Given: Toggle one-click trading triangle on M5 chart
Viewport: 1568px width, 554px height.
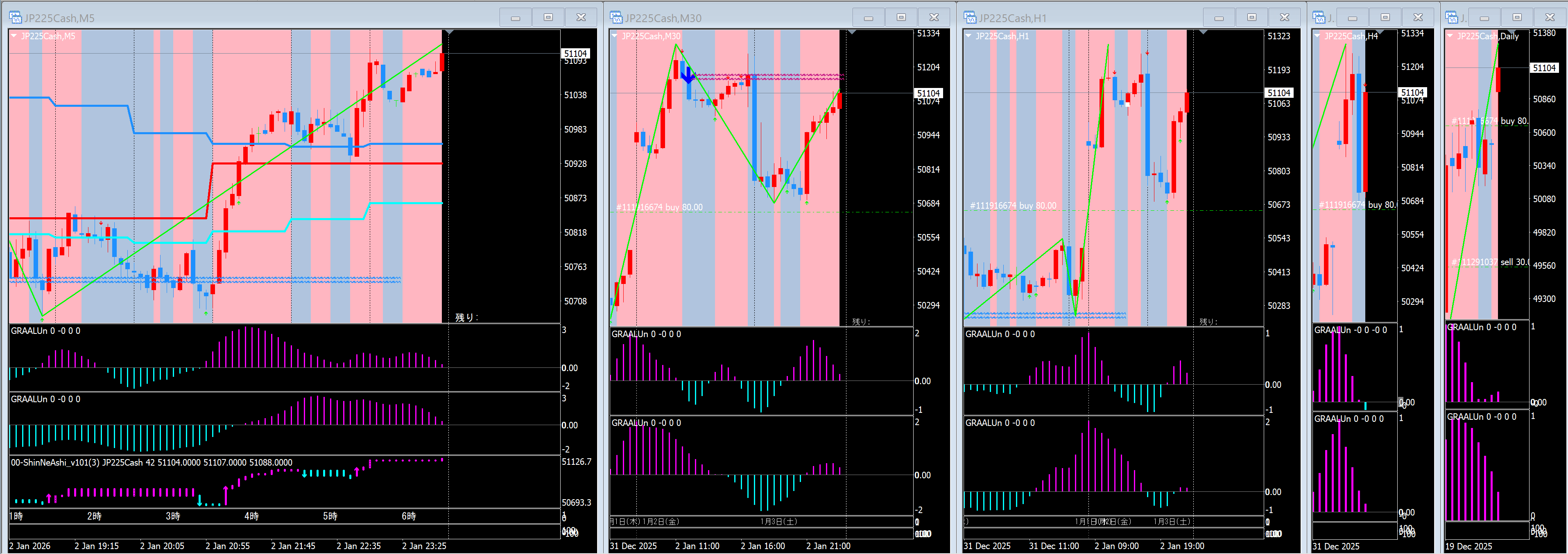Looking at the screenshot, I should (14, 36).
